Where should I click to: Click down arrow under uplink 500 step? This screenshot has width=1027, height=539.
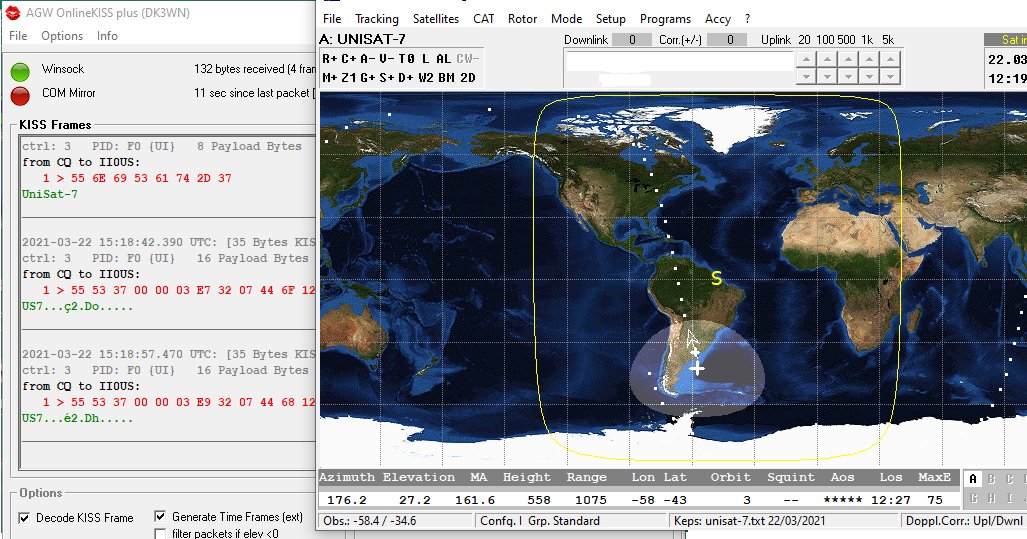(848, 76)
